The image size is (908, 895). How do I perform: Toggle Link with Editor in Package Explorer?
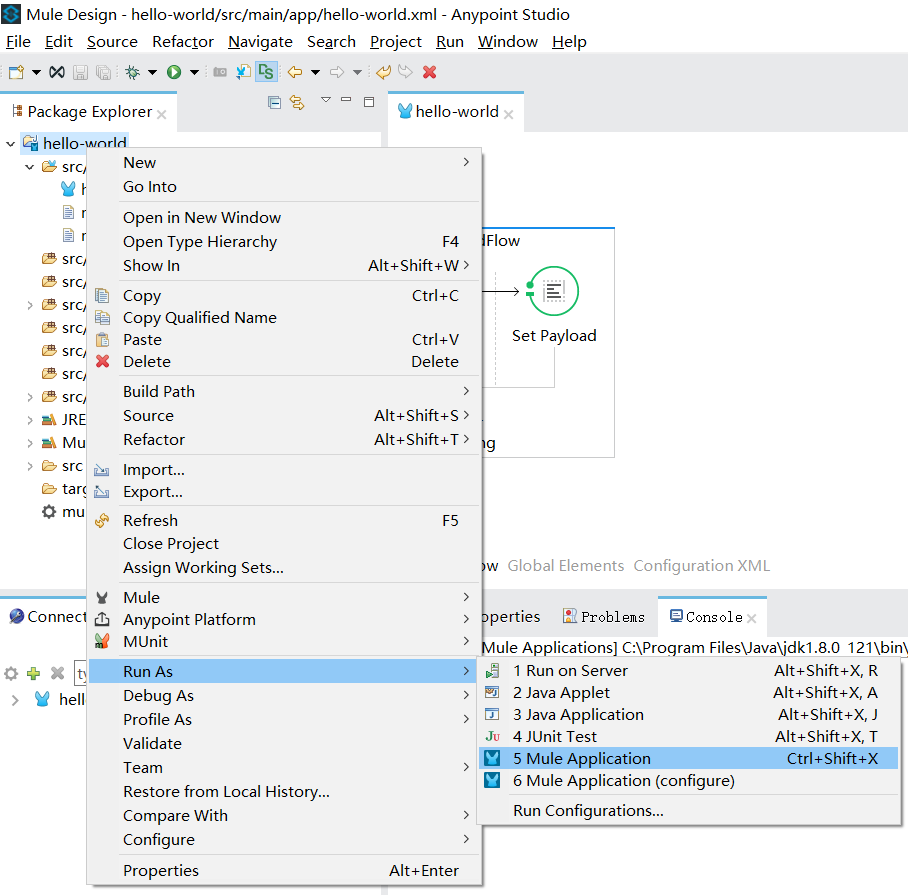pyautogui.click(x=297, y=102)
